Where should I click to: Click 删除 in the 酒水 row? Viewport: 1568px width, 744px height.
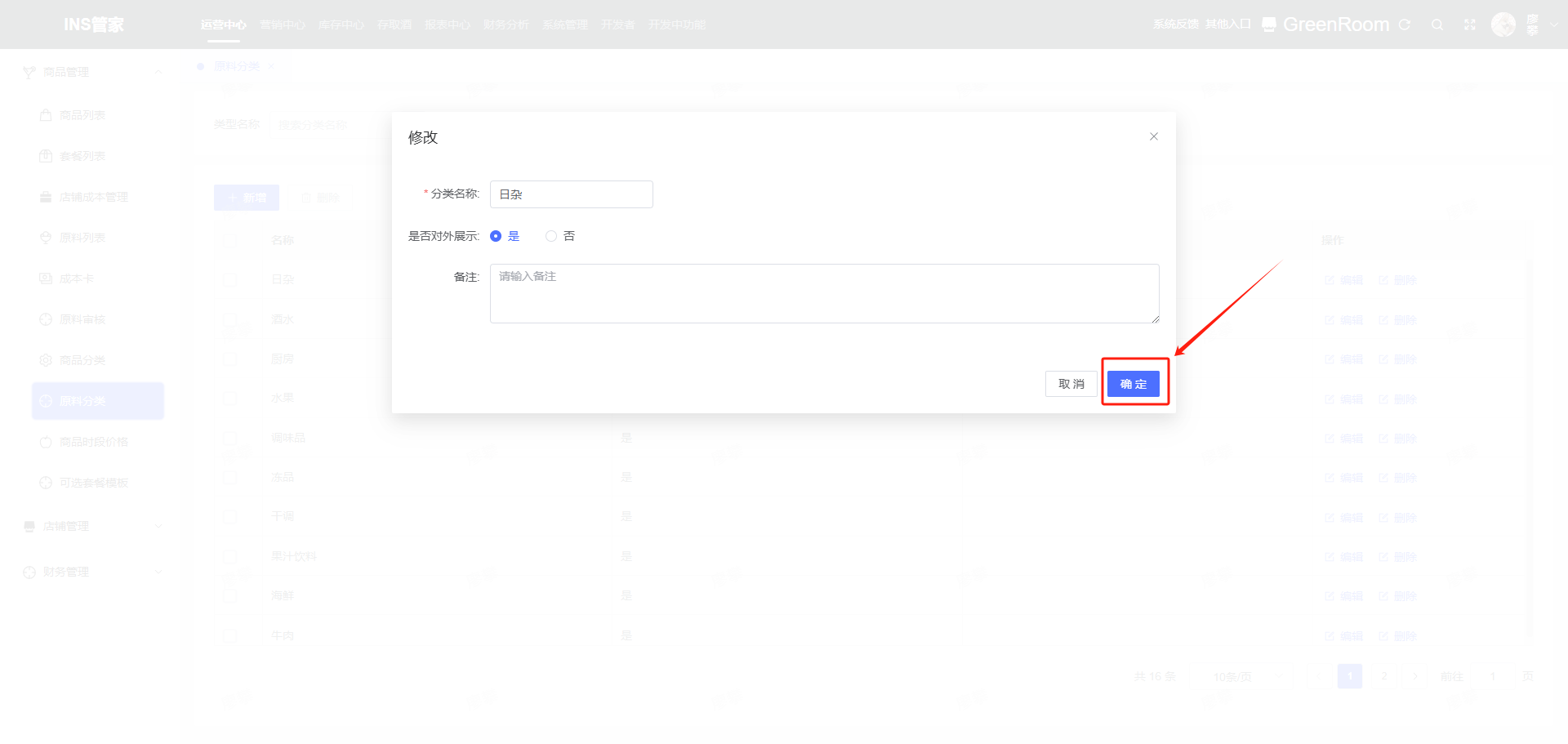point(1398,320)
